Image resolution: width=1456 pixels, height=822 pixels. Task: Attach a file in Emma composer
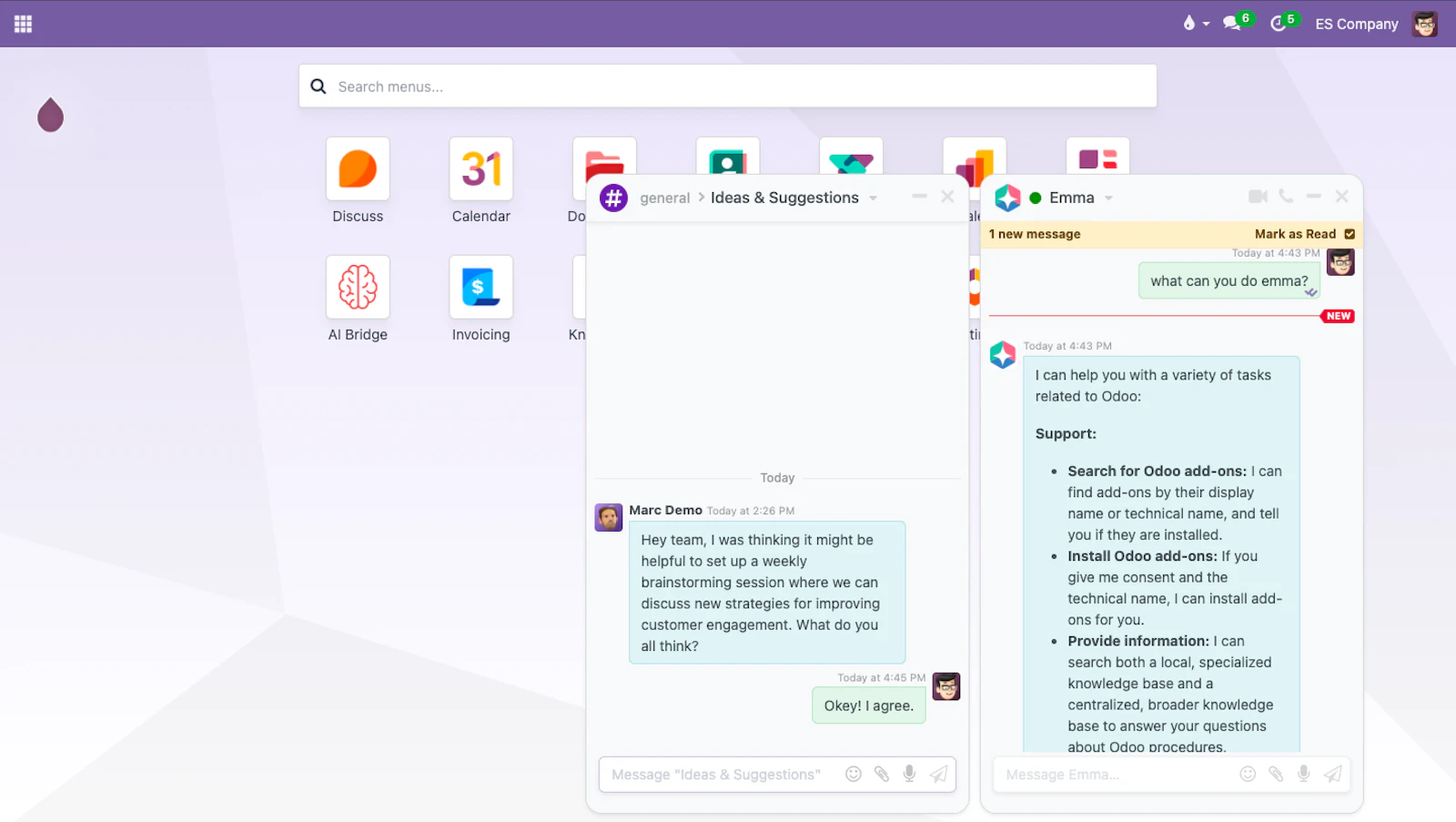pos(1276,774)
